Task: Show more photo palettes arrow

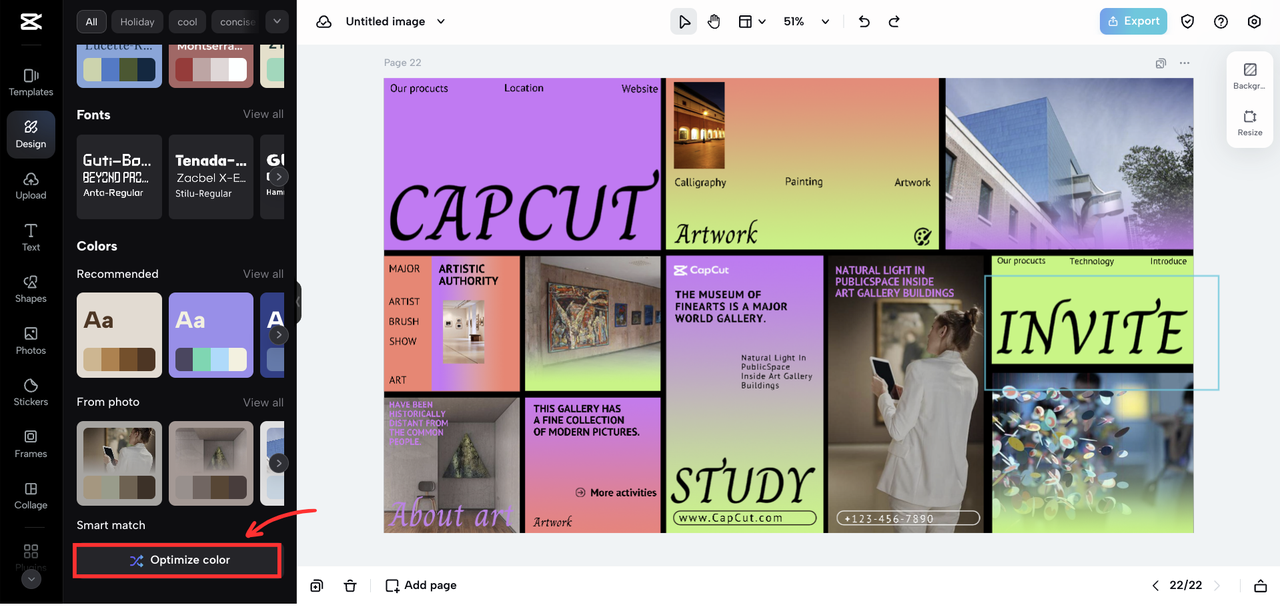Action: click(x=279, y=463)
